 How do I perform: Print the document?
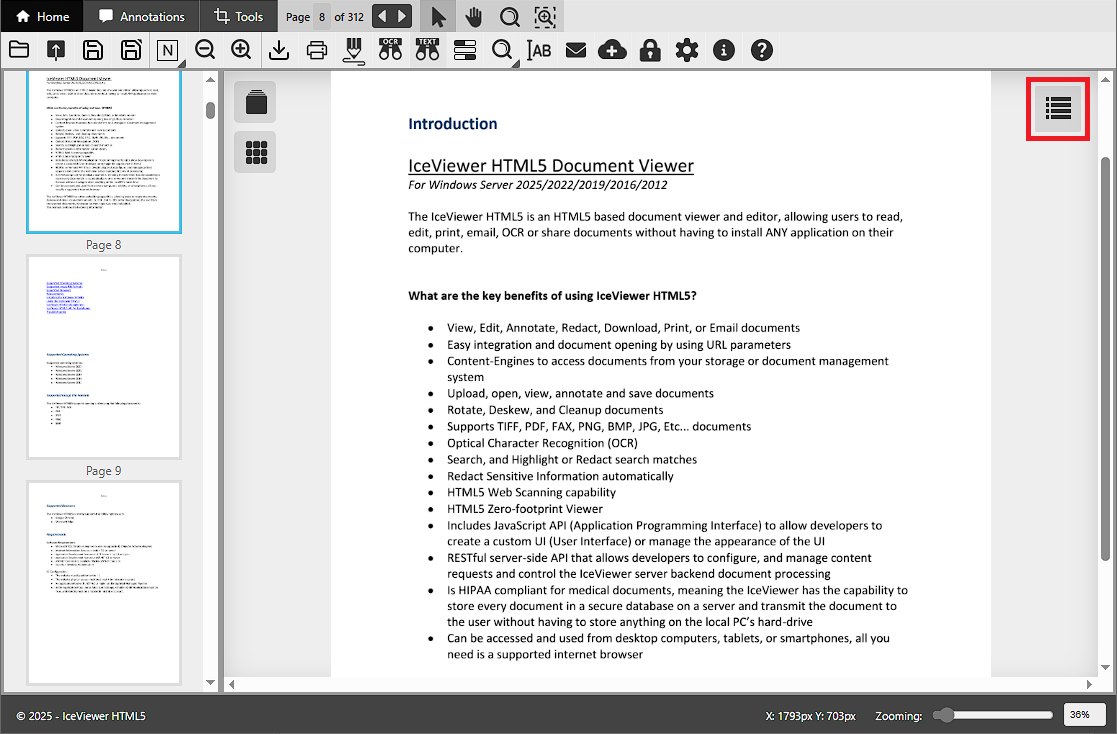click(316, 50)
